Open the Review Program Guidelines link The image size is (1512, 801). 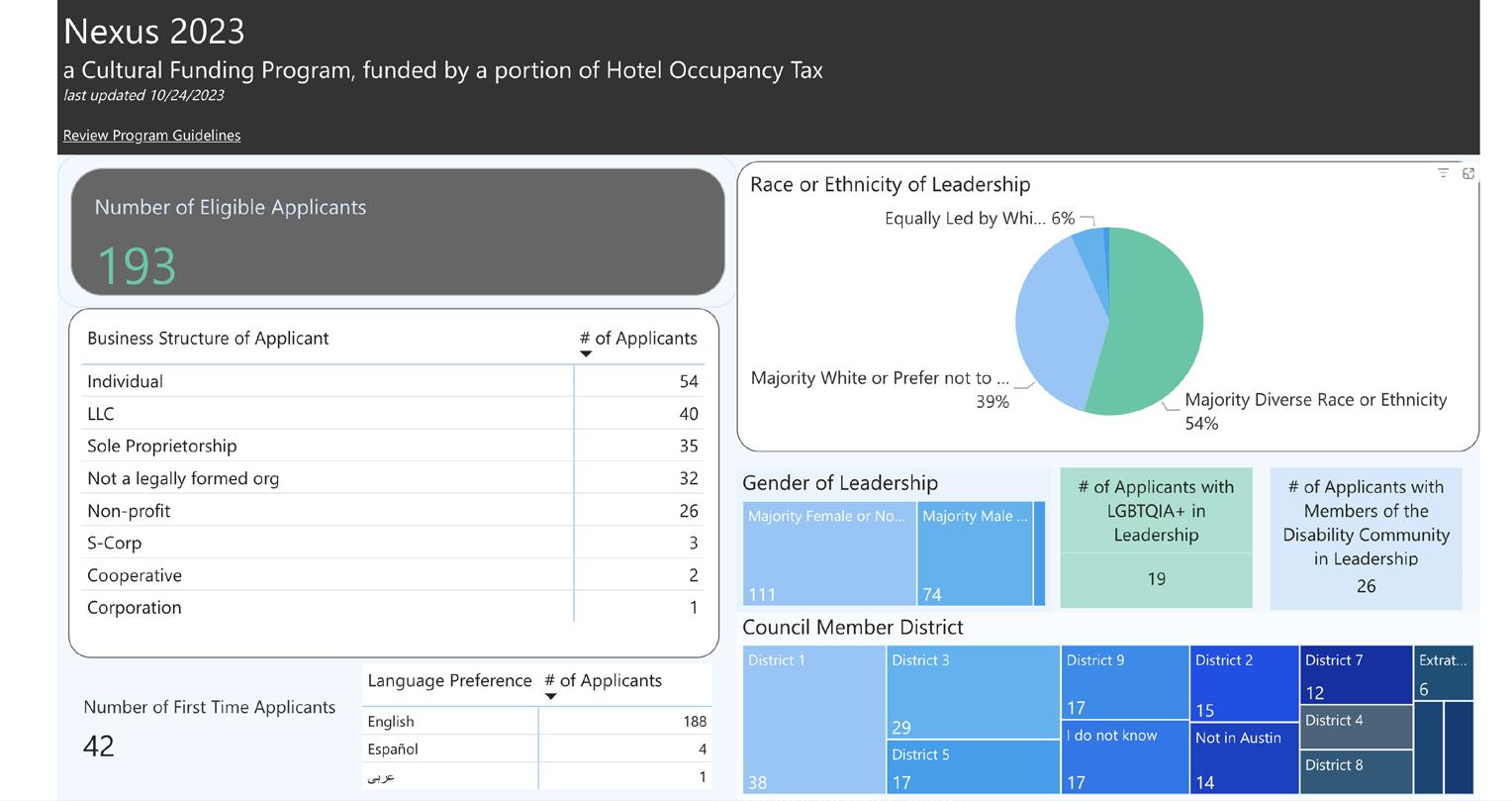[x=151, y=136]
